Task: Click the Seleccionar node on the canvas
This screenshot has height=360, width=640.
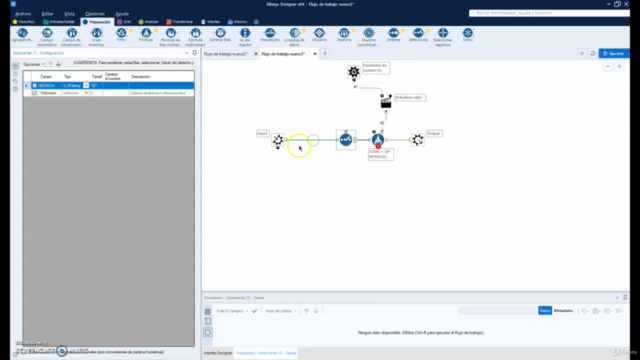Action: [346, 140]
